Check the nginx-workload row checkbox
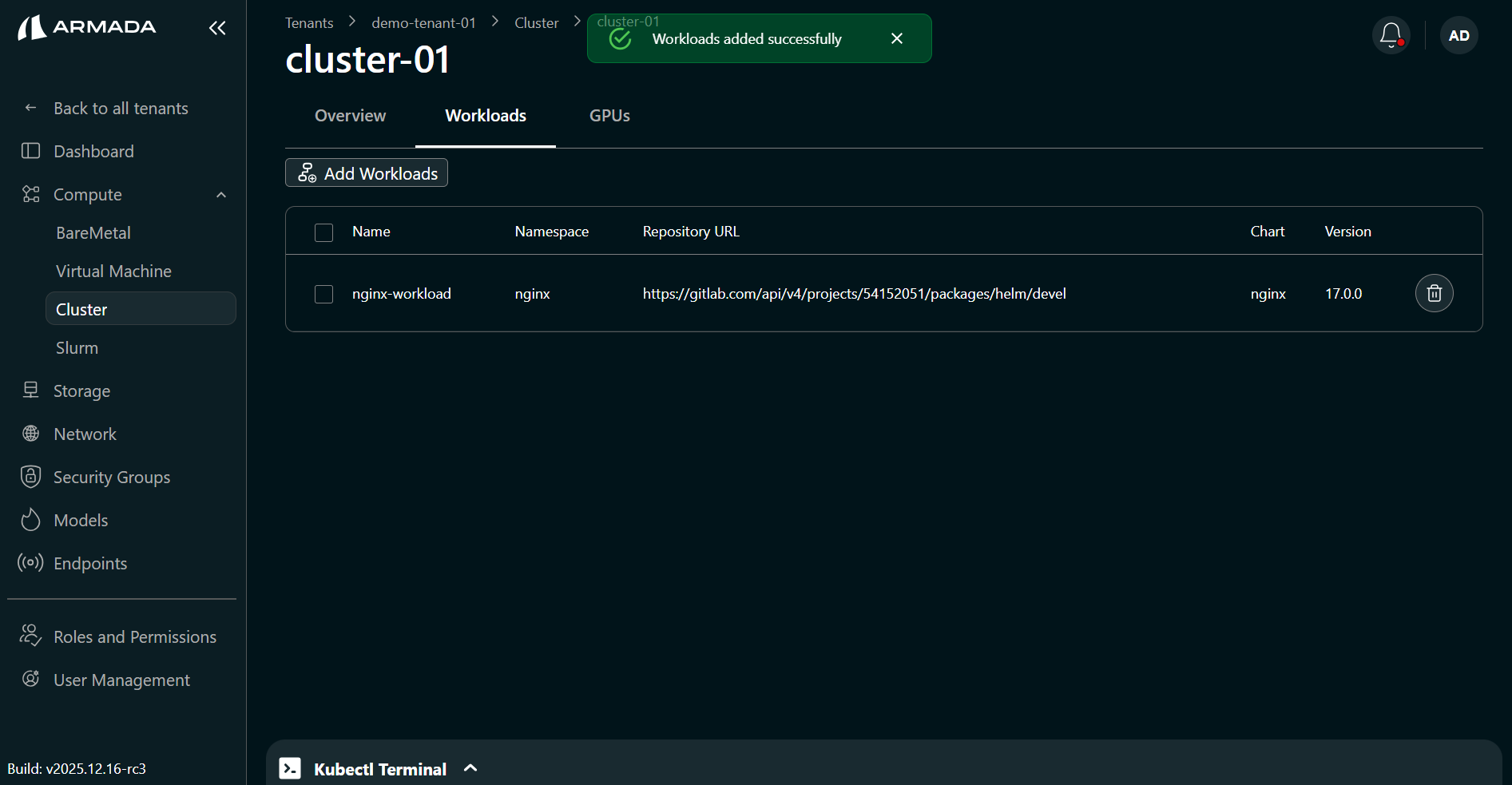The height and width of the screenshot is (785, 1512). (x=323, y=294)
